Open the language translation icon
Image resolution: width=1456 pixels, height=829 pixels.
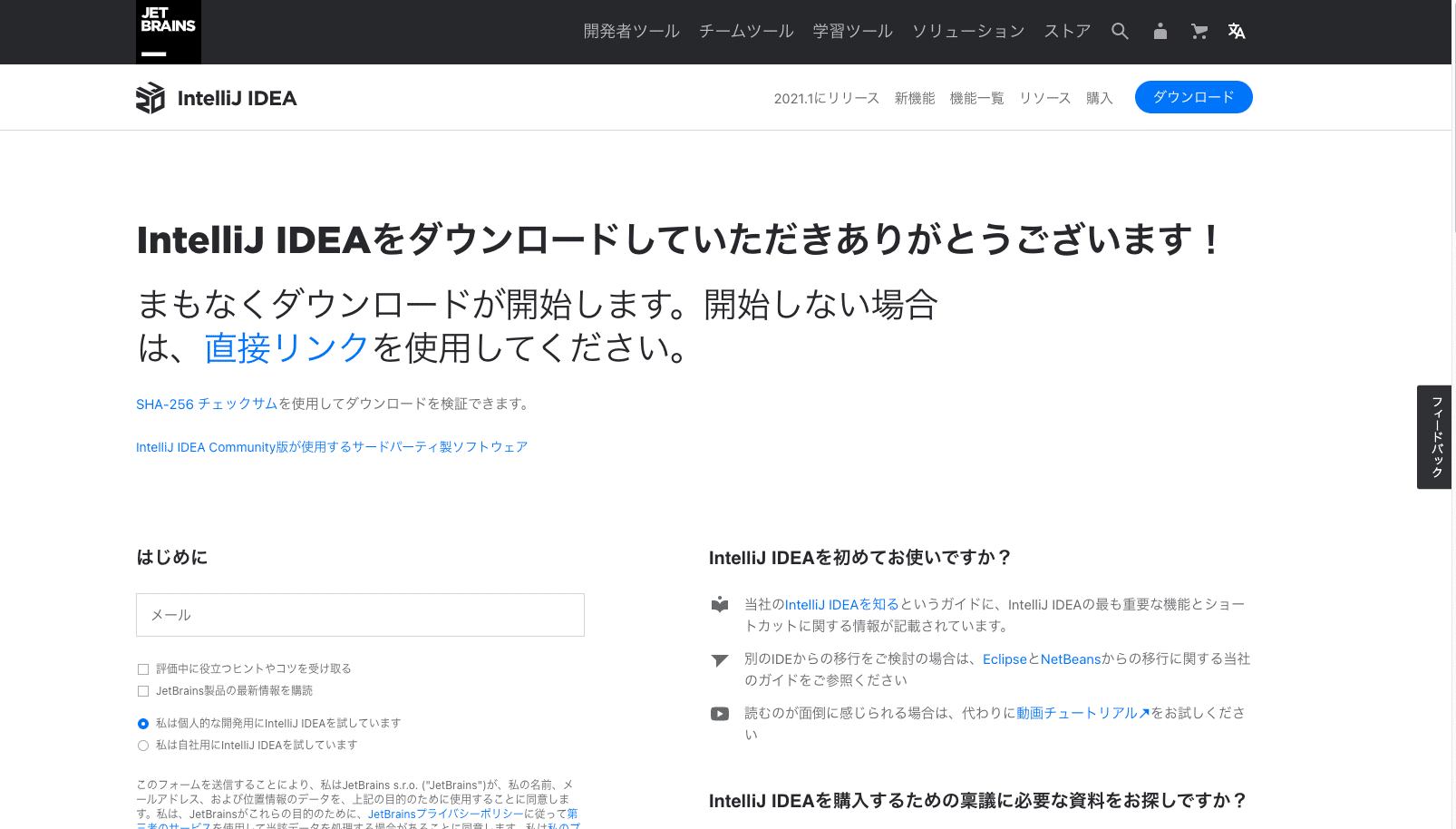(1237, 31)
